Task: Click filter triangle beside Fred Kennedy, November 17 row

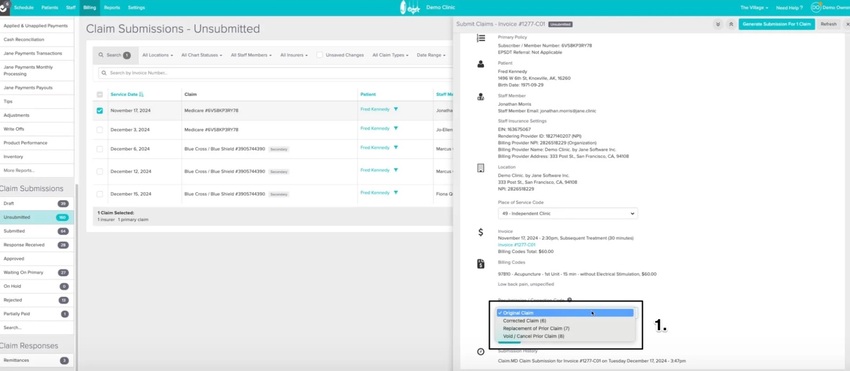Action: [x=396, y=109]
